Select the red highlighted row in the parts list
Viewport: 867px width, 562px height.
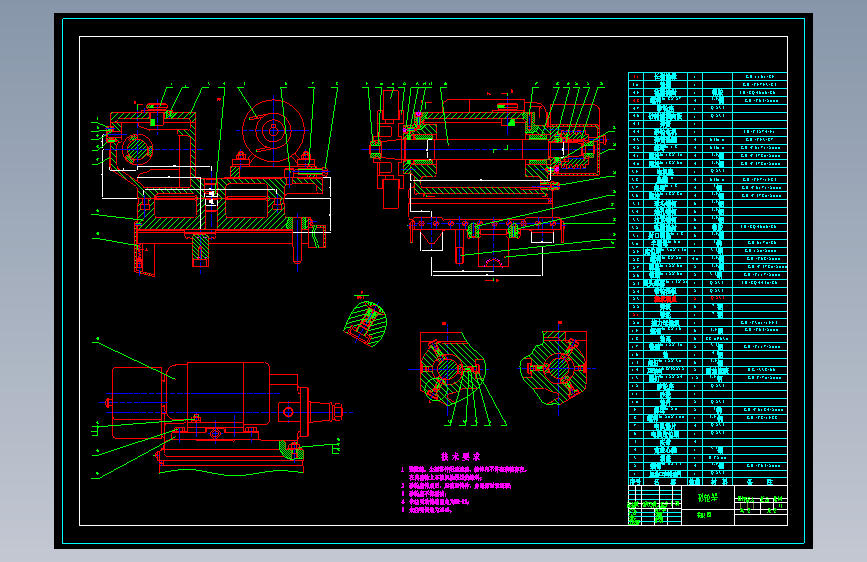click(x=708, y=299)
